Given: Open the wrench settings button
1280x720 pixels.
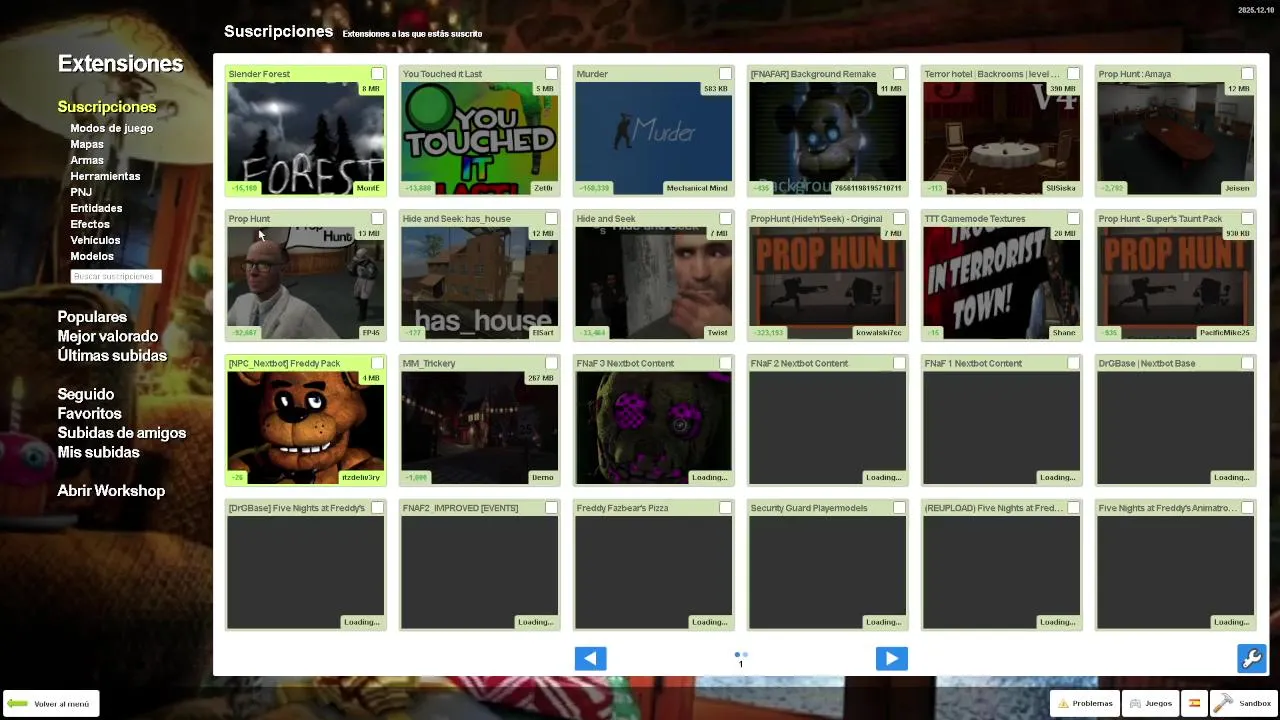Looking at the screenshot, I should [x=1252, y=658].
